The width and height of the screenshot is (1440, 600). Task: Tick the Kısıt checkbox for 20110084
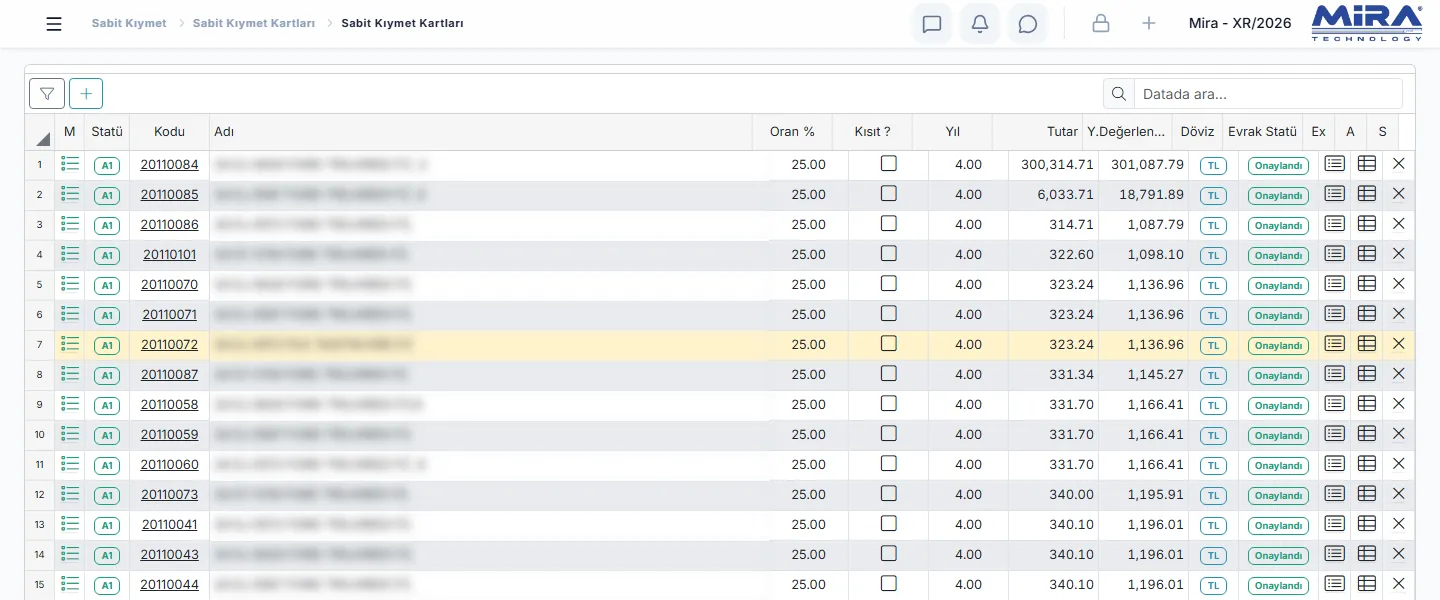pos(888,164)
